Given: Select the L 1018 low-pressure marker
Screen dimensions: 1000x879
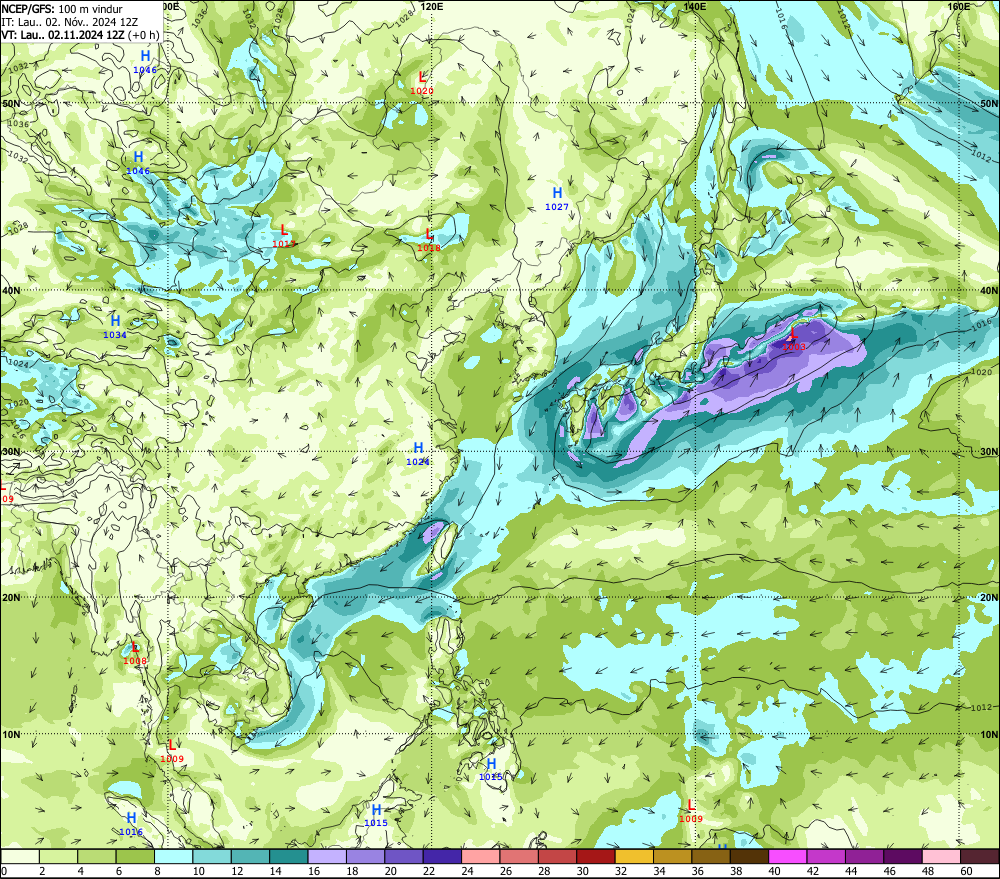Looking at the screenshot, I should coord(429,240).
